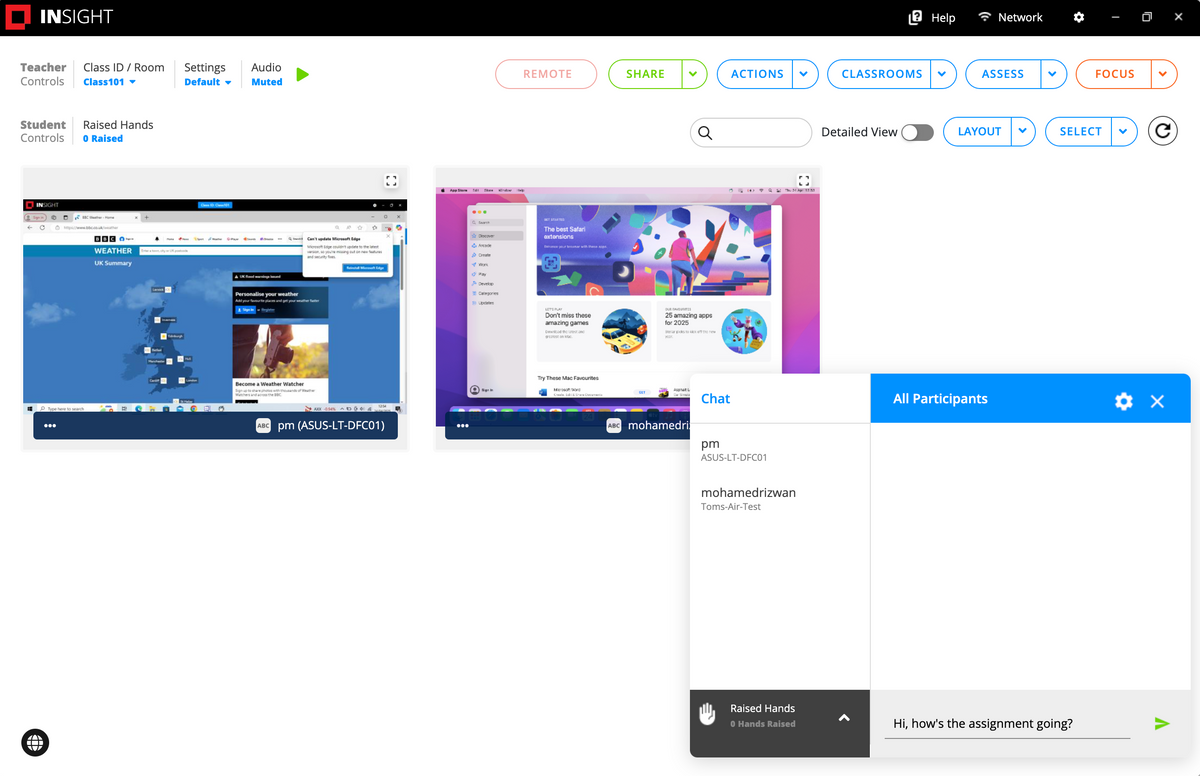Select mohamedrizwan in the chat list
The image size is (1200, 776).
[x=780, y=498]
